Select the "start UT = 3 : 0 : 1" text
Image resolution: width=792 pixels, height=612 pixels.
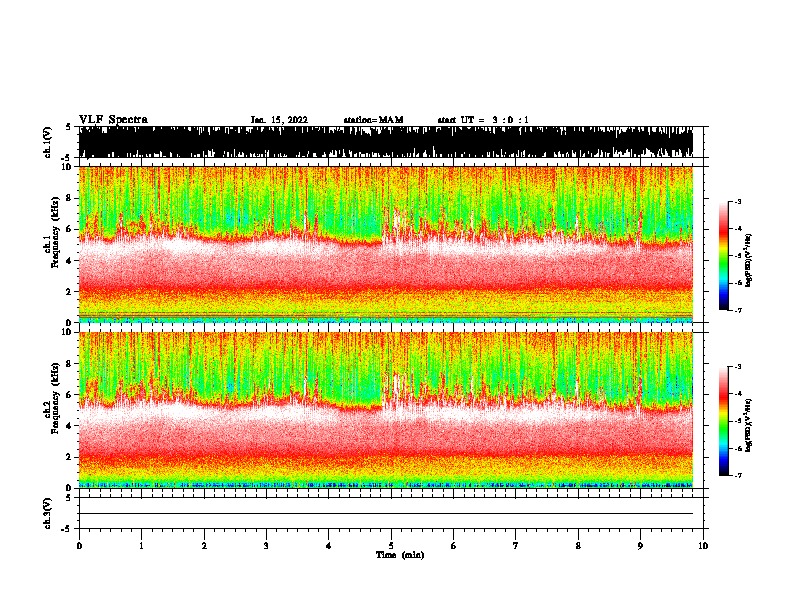tap(483, 120)
